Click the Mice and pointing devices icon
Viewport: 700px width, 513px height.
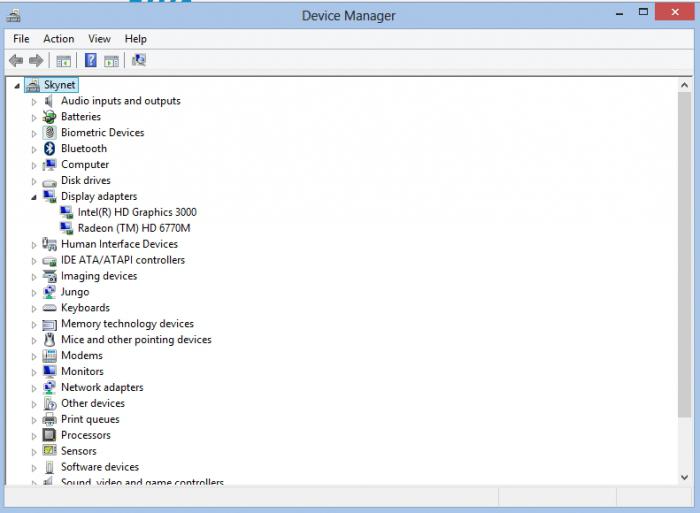(x=49, y=340)
